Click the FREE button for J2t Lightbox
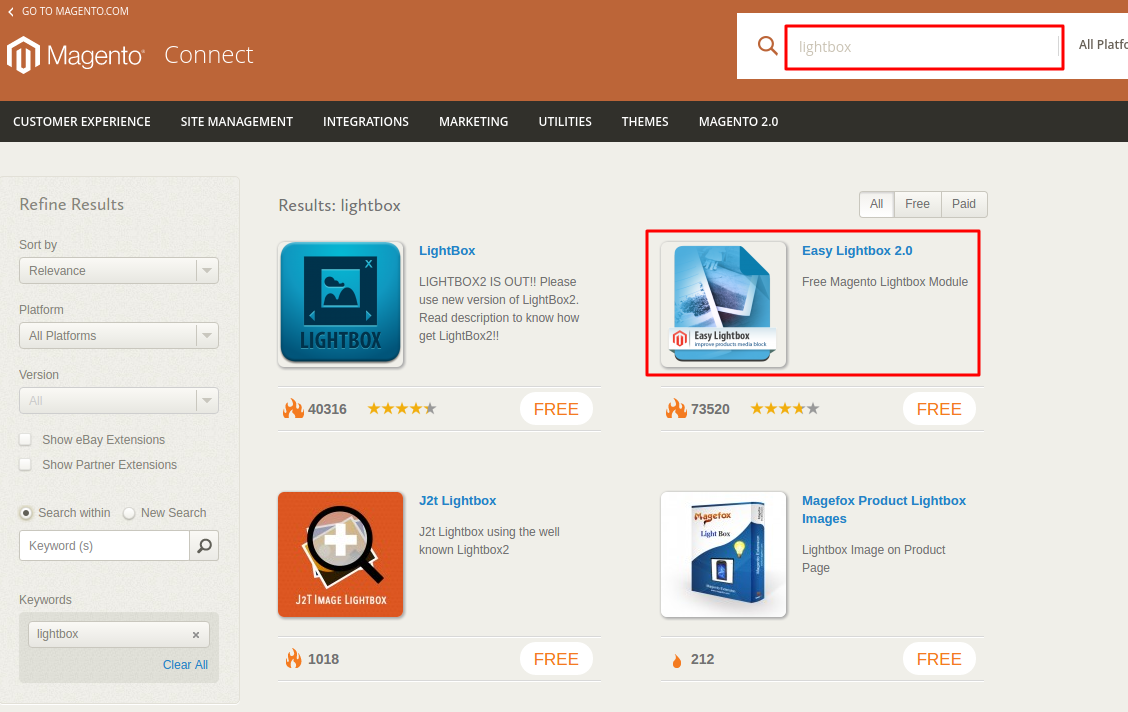This screenshot has width=1128, height=712. coord(556,659)
